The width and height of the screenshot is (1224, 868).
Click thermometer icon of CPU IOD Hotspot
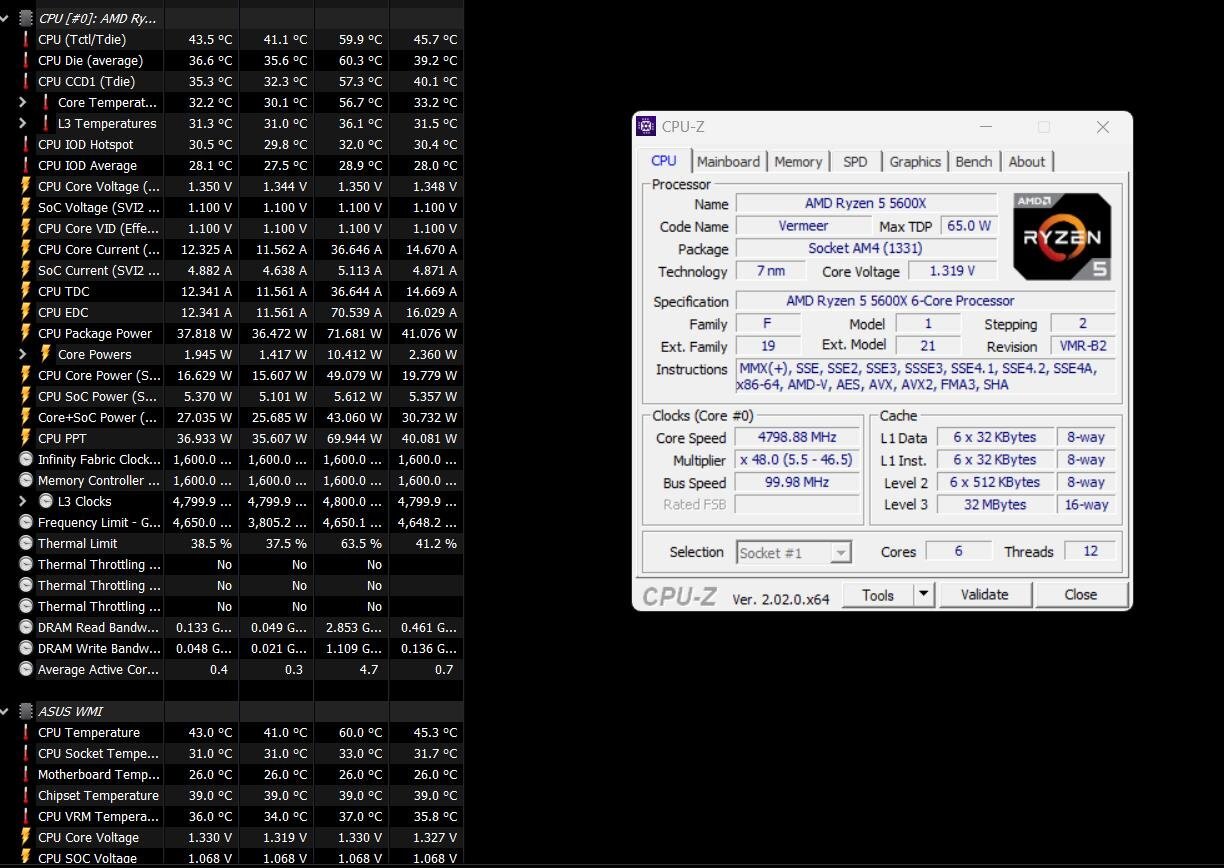26,144
